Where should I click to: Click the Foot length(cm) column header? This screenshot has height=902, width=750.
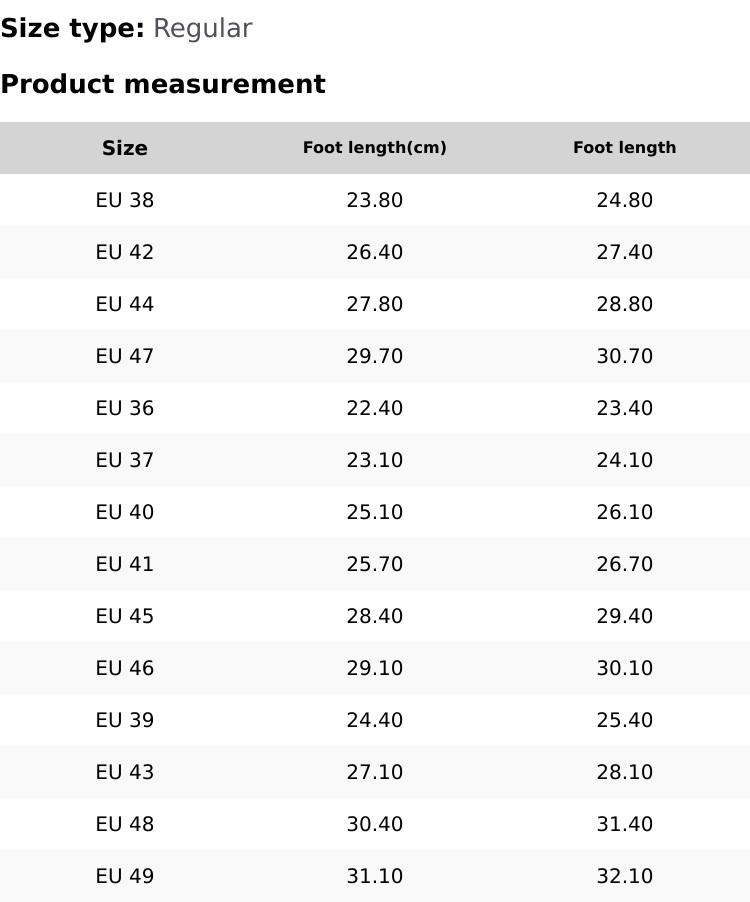pyautogui.click(x=375, y=148)
